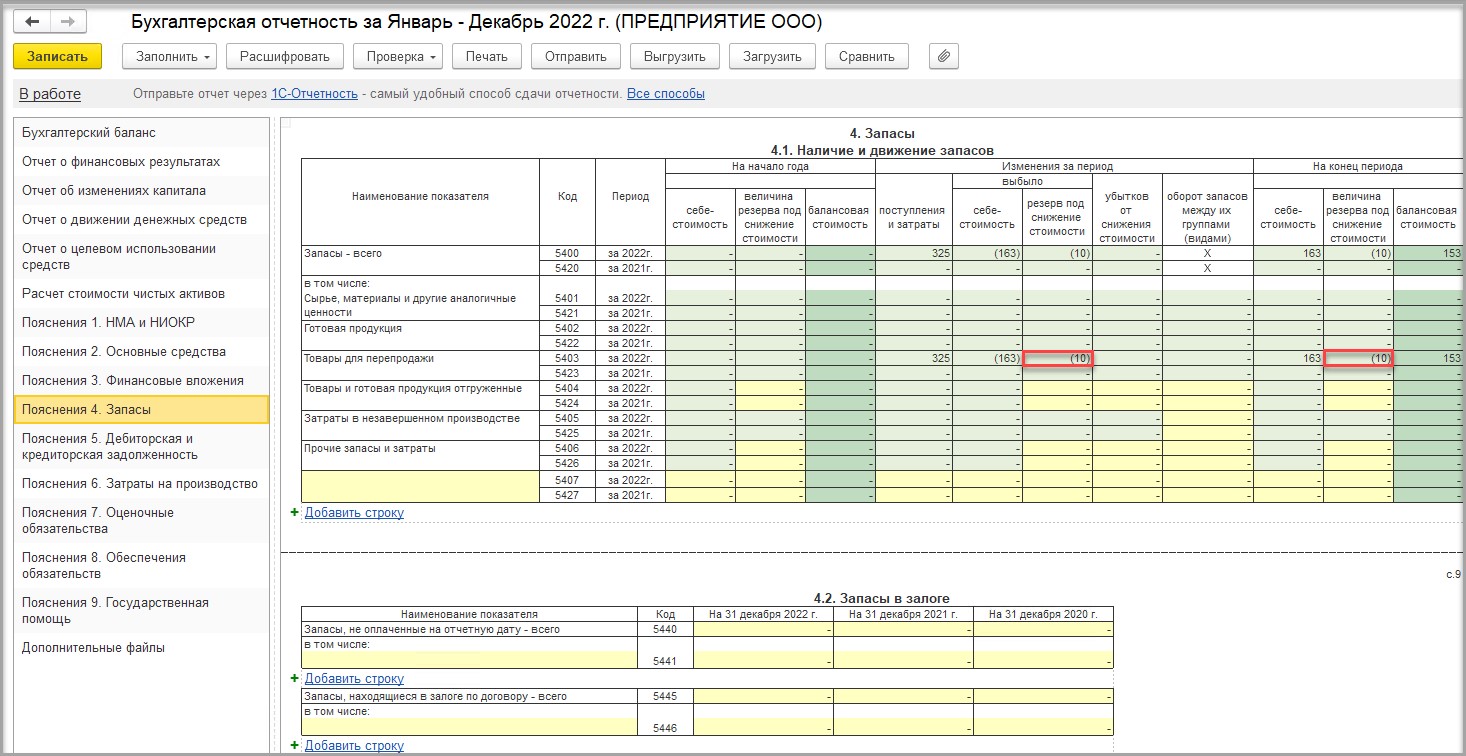Open attachments via the paperclip icon

click(944, 56)
